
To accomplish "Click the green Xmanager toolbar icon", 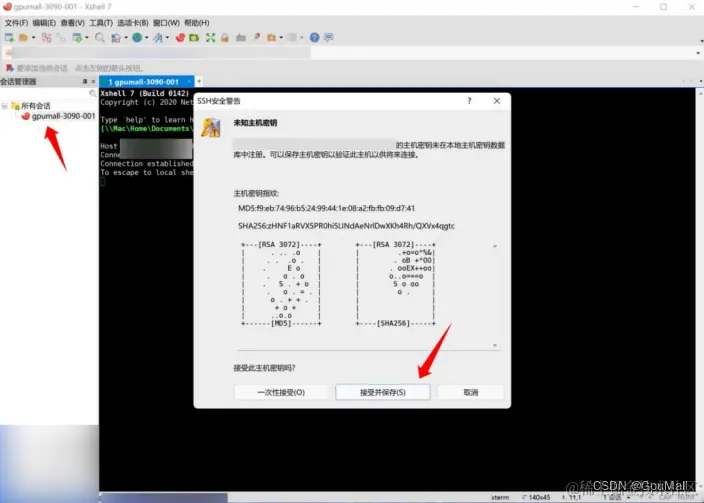I will click(194, 38).
